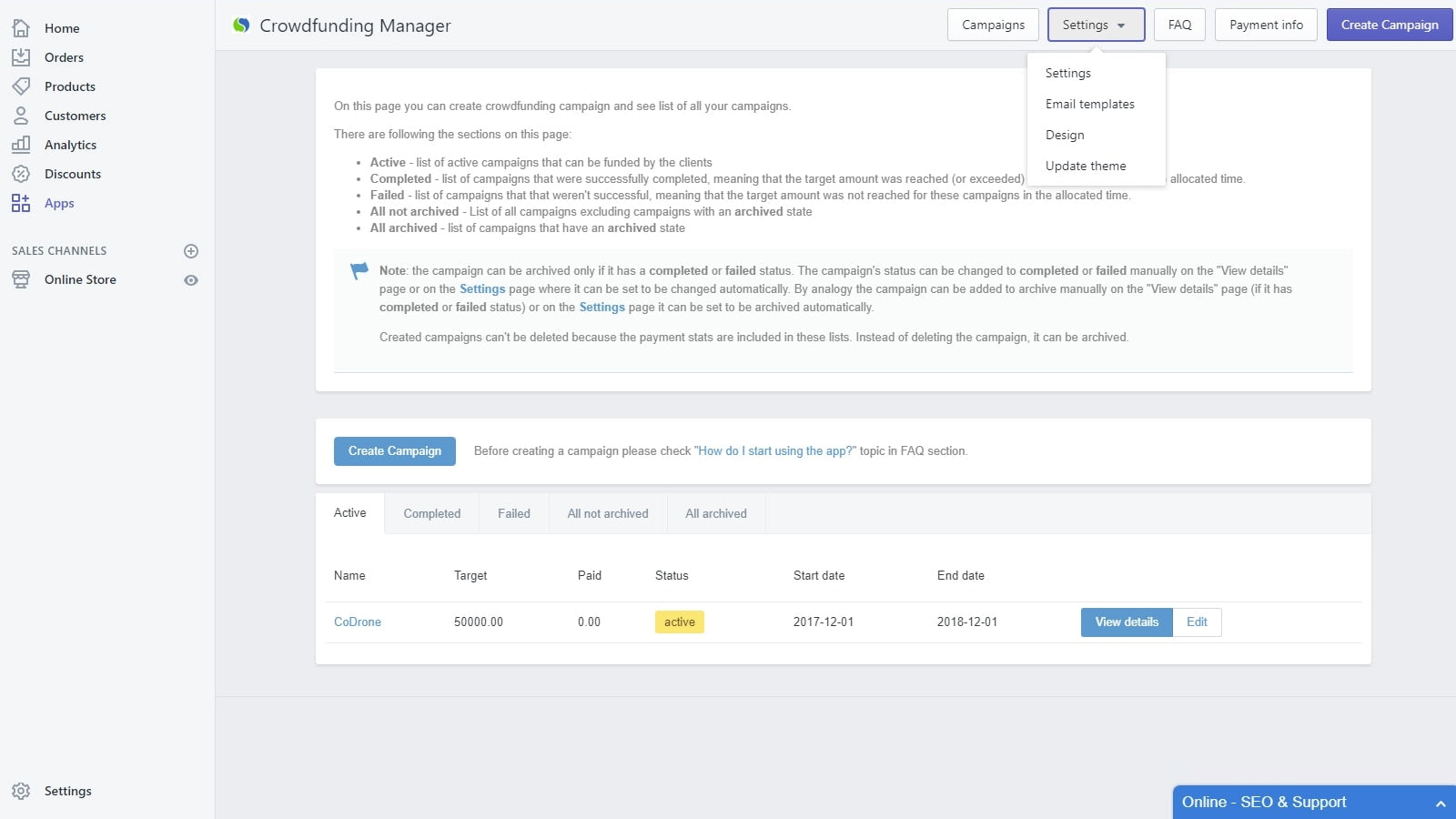View Online Store with eye icon
Screen dimensions: 1456x819
(x=191, y=280)
